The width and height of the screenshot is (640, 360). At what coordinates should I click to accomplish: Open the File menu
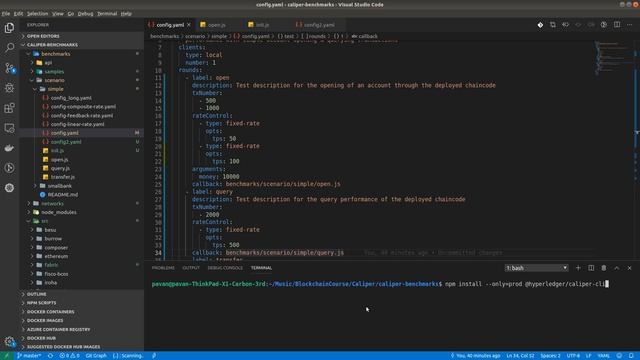[6, 13]
